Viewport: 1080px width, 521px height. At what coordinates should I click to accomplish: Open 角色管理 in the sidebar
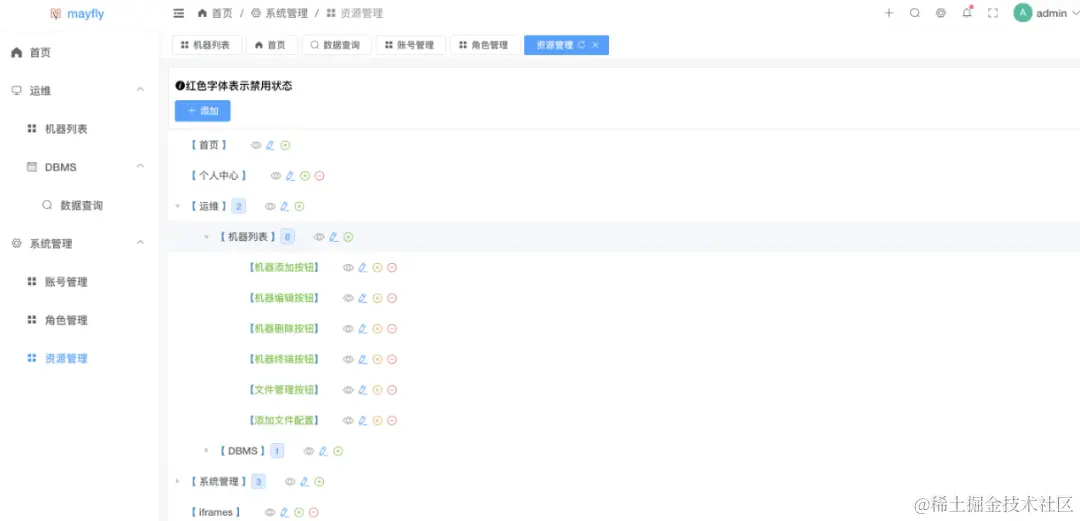coord(79,320)
